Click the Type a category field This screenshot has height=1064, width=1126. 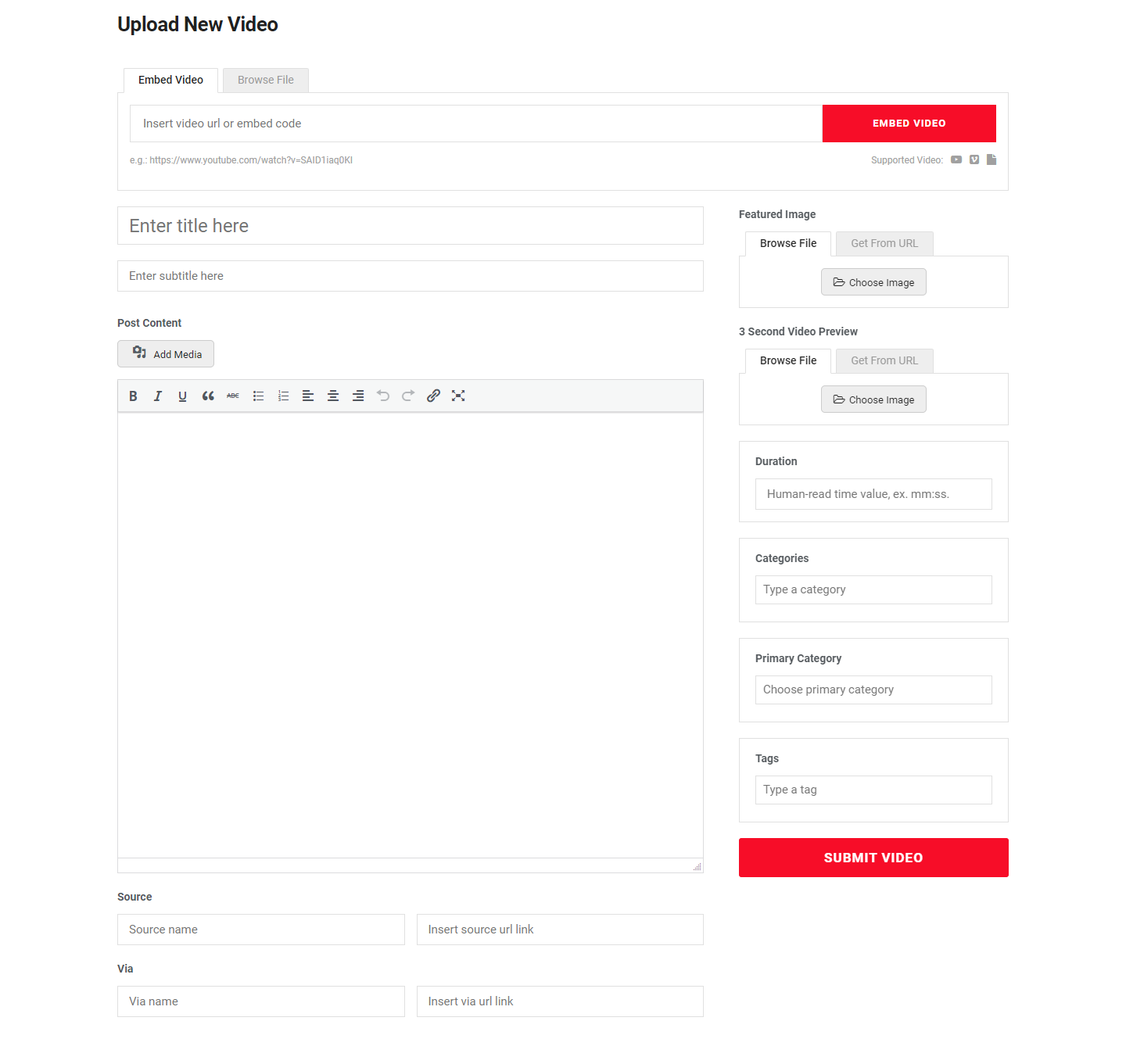click(x=873, y=589)
